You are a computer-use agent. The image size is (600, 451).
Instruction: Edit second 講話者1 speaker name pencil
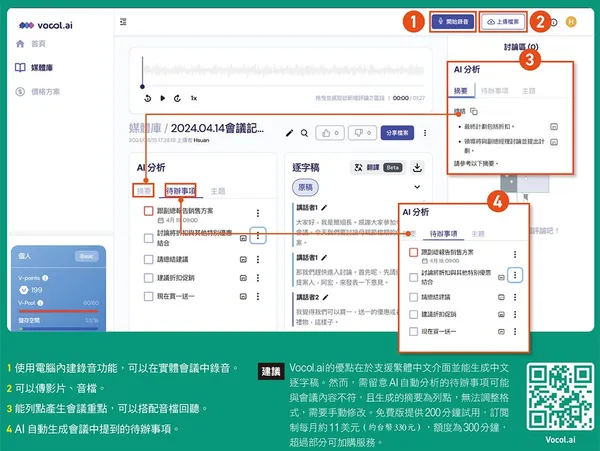click(324, 258)
